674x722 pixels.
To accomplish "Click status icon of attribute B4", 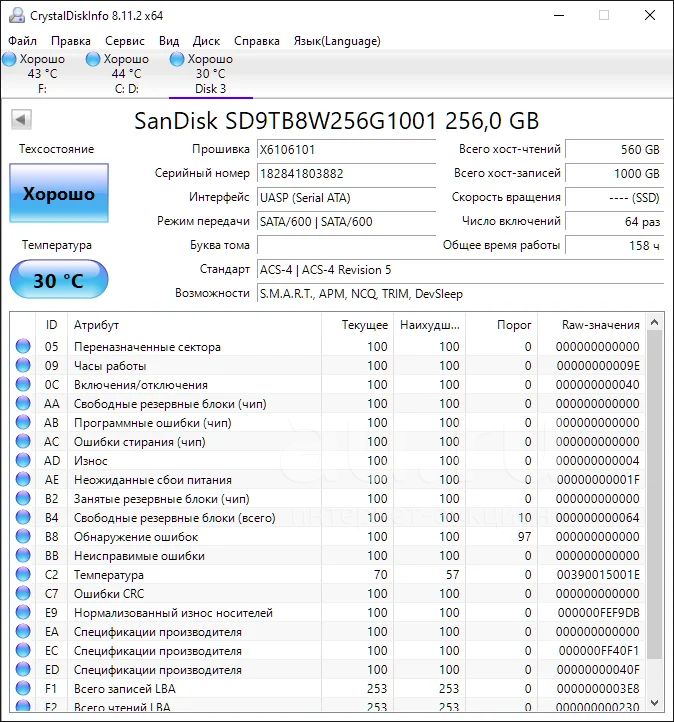I will 23,517.
